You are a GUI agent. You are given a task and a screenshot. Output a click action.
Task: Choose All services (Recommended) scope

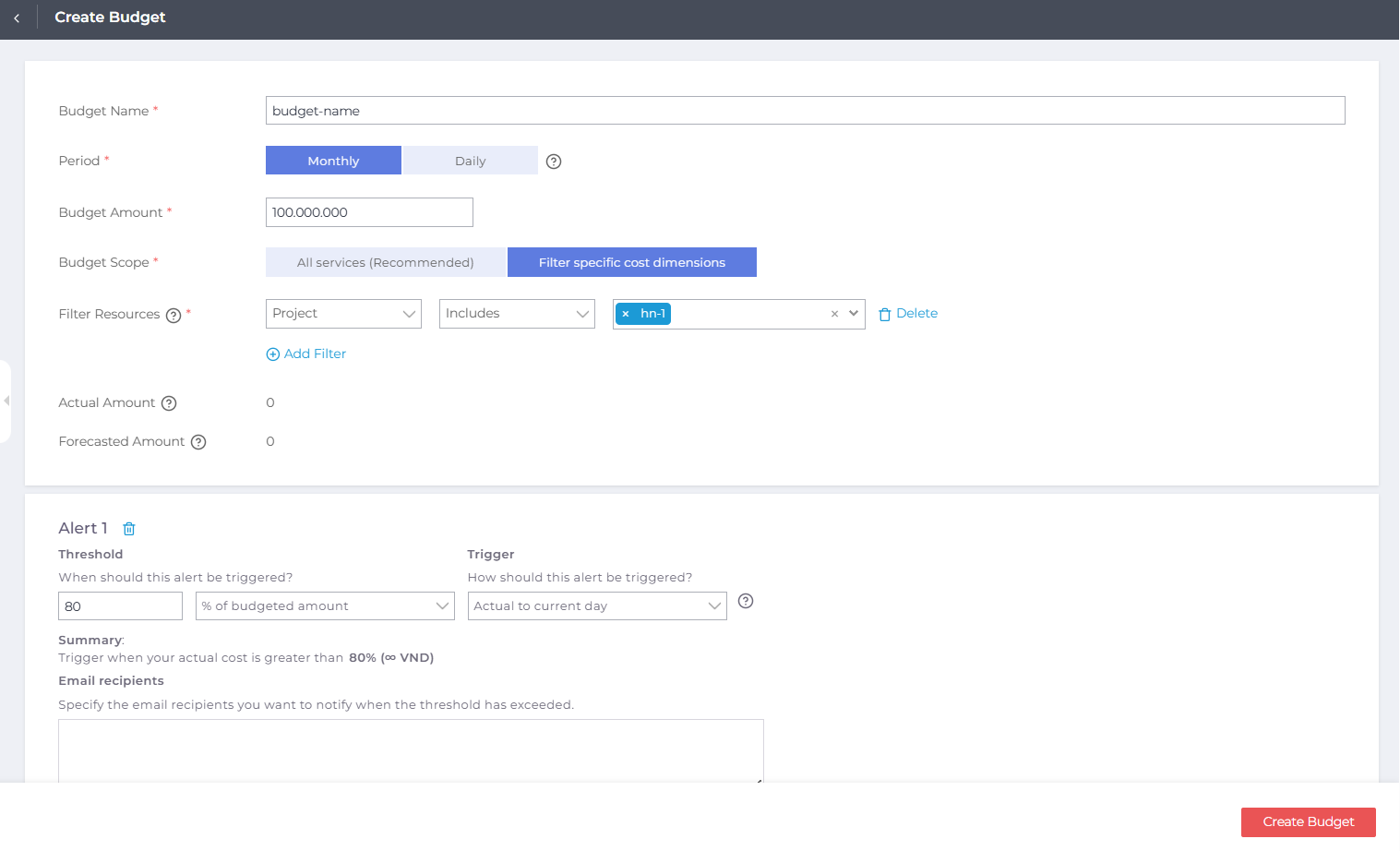[x=386, y=262]
